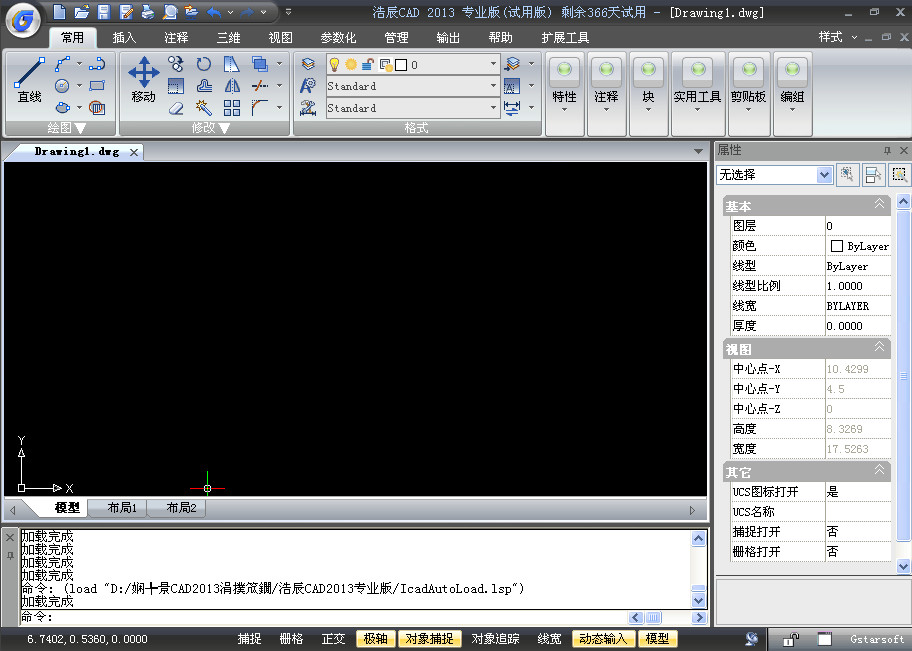Expand the 编组 panel button
This screenshot has width=912, height=651.
click(x=792, y=93)
